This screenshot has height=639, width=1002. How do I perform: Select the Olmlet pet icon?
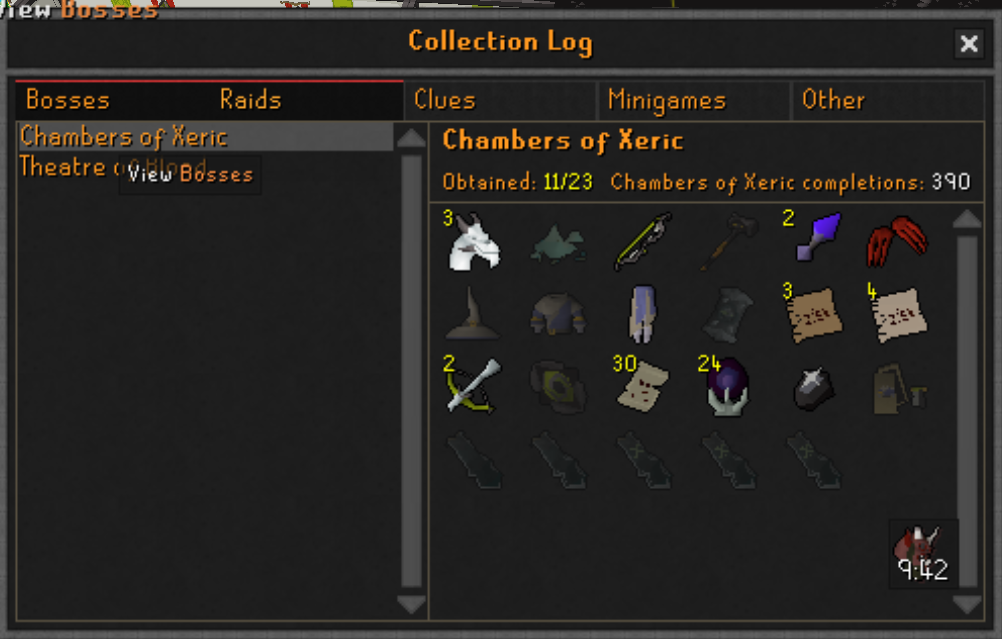point(474,242)
